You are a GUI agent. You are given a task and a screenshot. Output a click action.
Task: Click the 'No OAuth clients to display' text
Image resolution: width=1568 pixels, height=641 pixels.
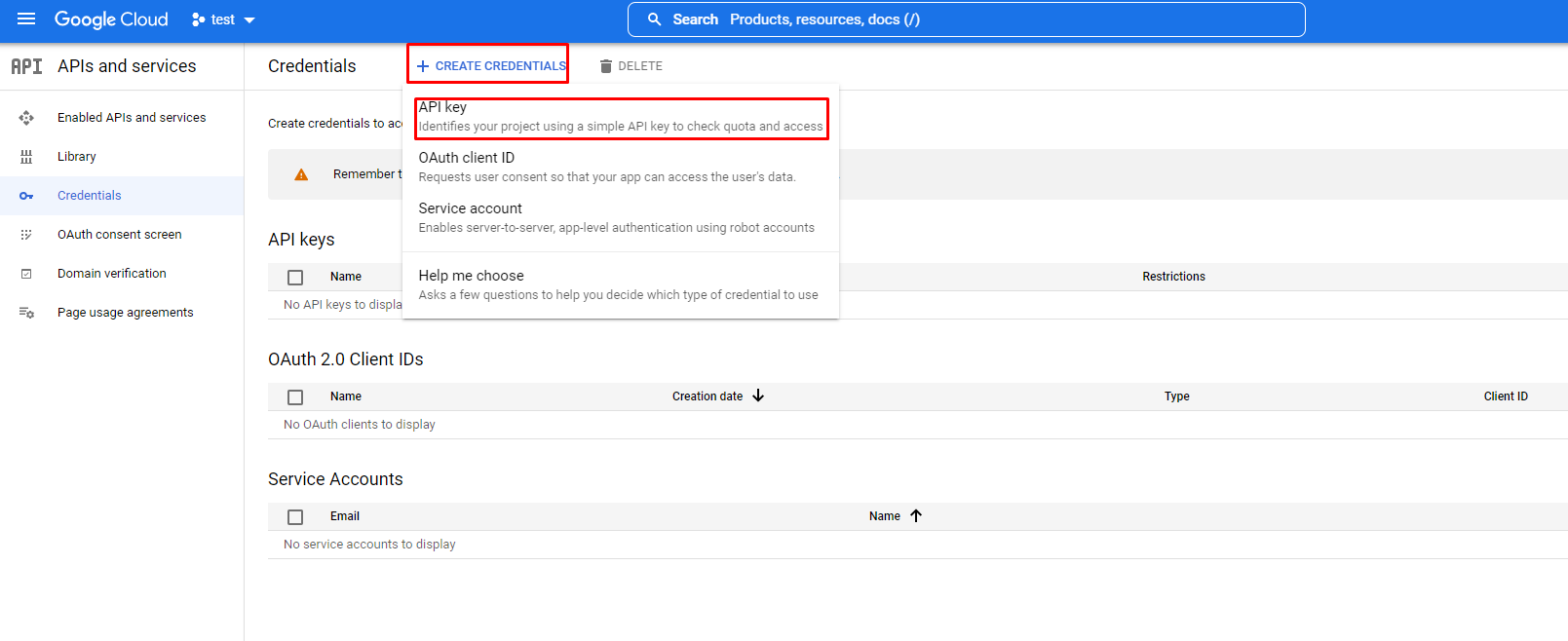pos(360,425)
